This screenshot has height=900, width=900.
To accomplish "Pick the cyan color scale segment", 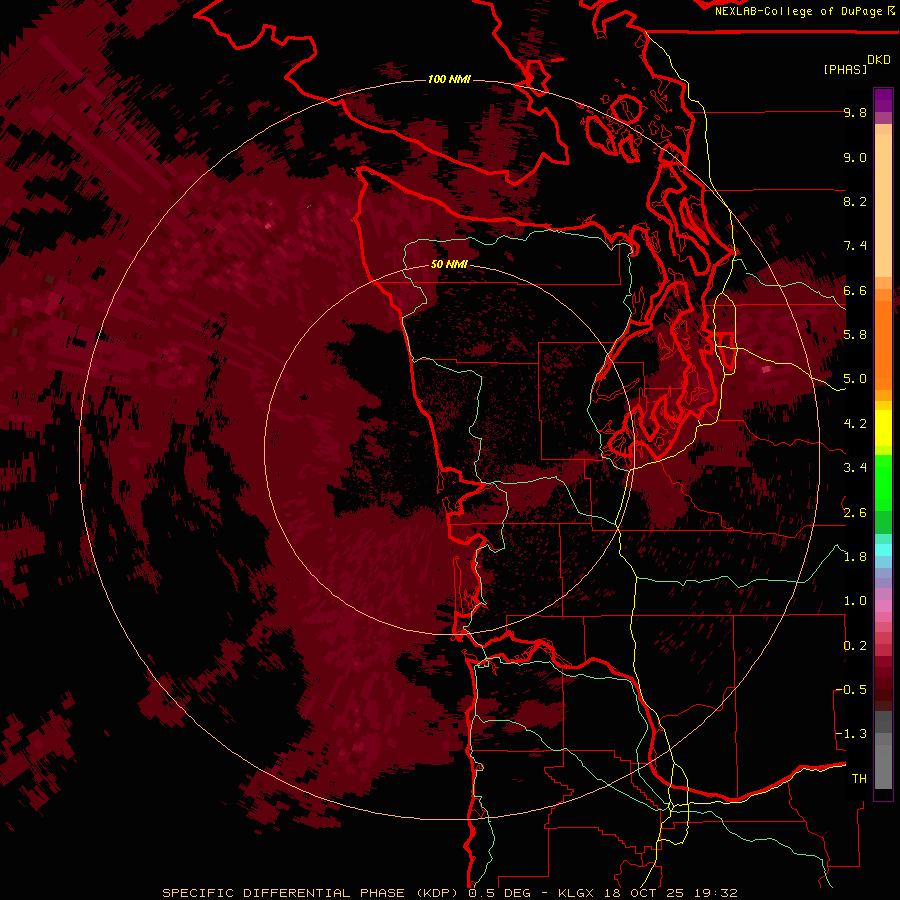I will 883,550.
